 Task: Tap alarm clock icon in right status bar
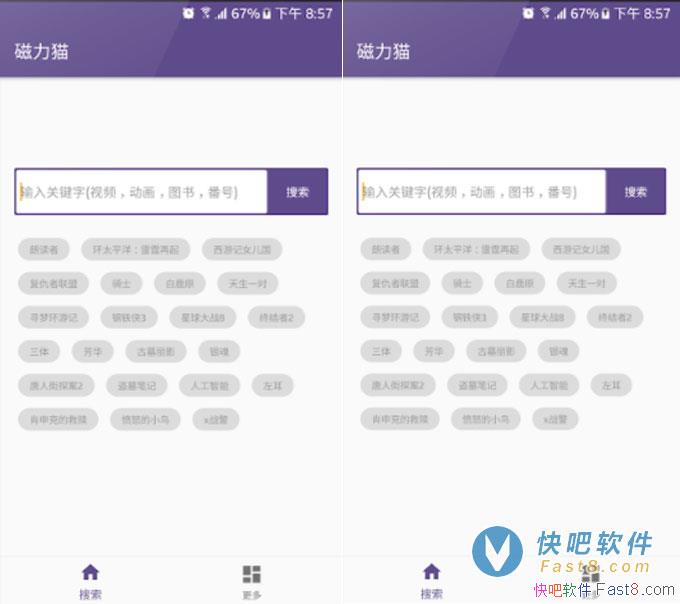[x=528, y=13]
